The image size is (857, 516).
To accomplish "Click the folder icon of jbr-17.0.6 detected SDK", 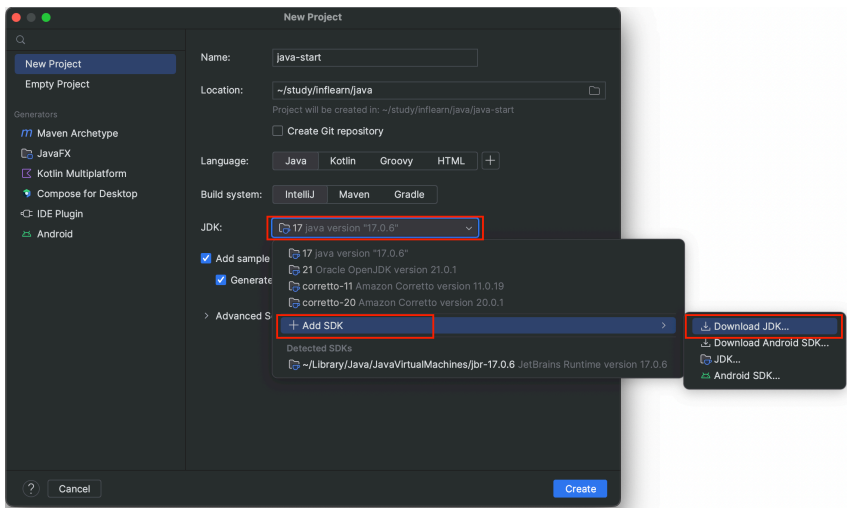I will (x=294, y=365).
